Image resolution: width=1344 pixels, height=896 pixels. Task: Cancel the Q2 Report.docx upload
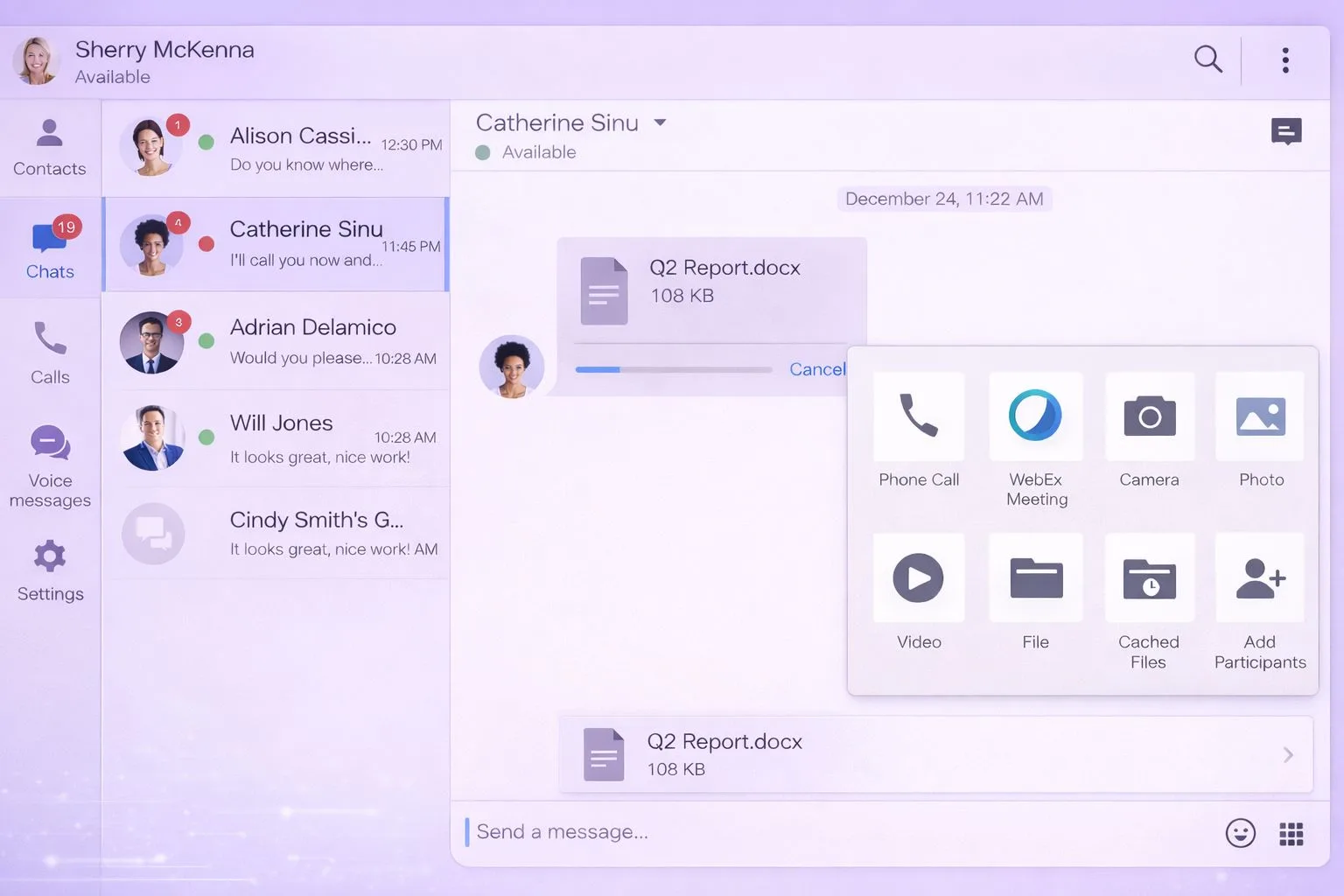[x=817, y=369]
